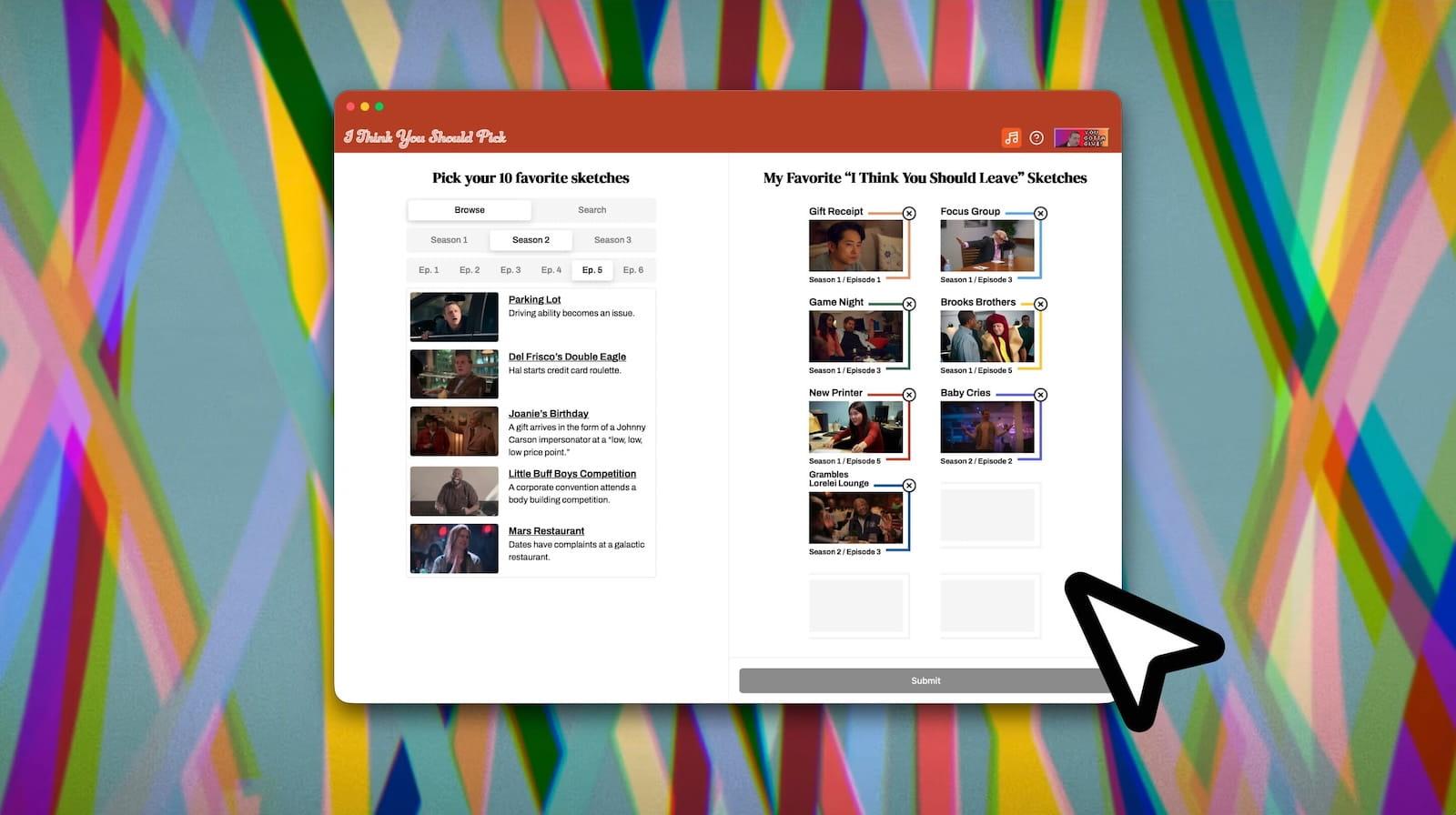The width and height of the screenshot is (1456, 815).
Task: Click Little Buff Boys Competition thumbnail
Action: (x=454, y=491)
